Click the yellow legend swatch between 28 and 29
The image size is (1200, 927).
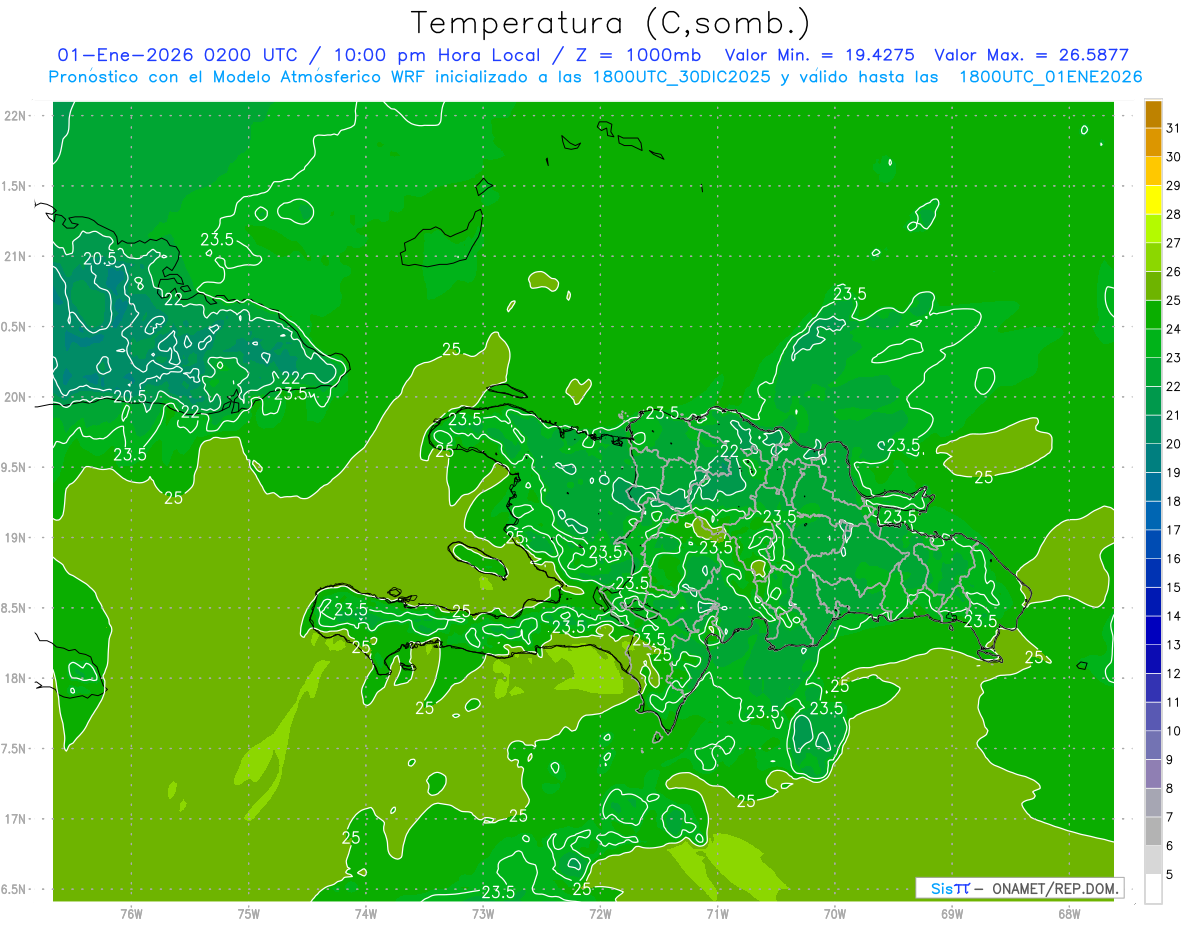1153,200
